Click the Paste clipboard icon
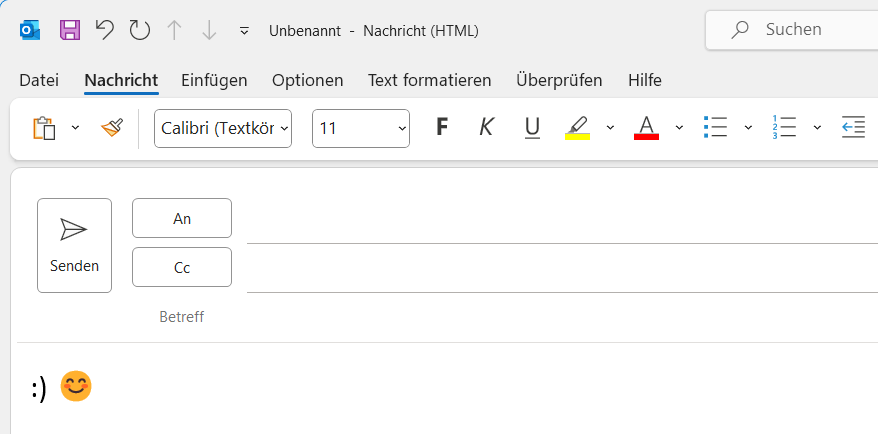 (44, 128)
